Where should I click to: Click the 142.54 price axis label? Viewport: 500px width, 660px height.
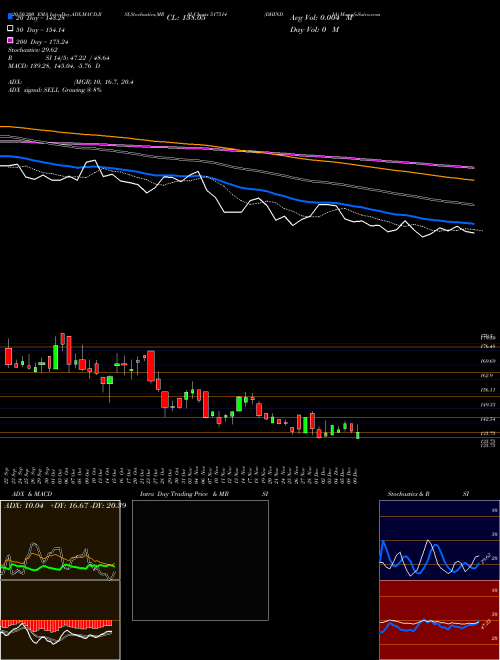point(488,419)
